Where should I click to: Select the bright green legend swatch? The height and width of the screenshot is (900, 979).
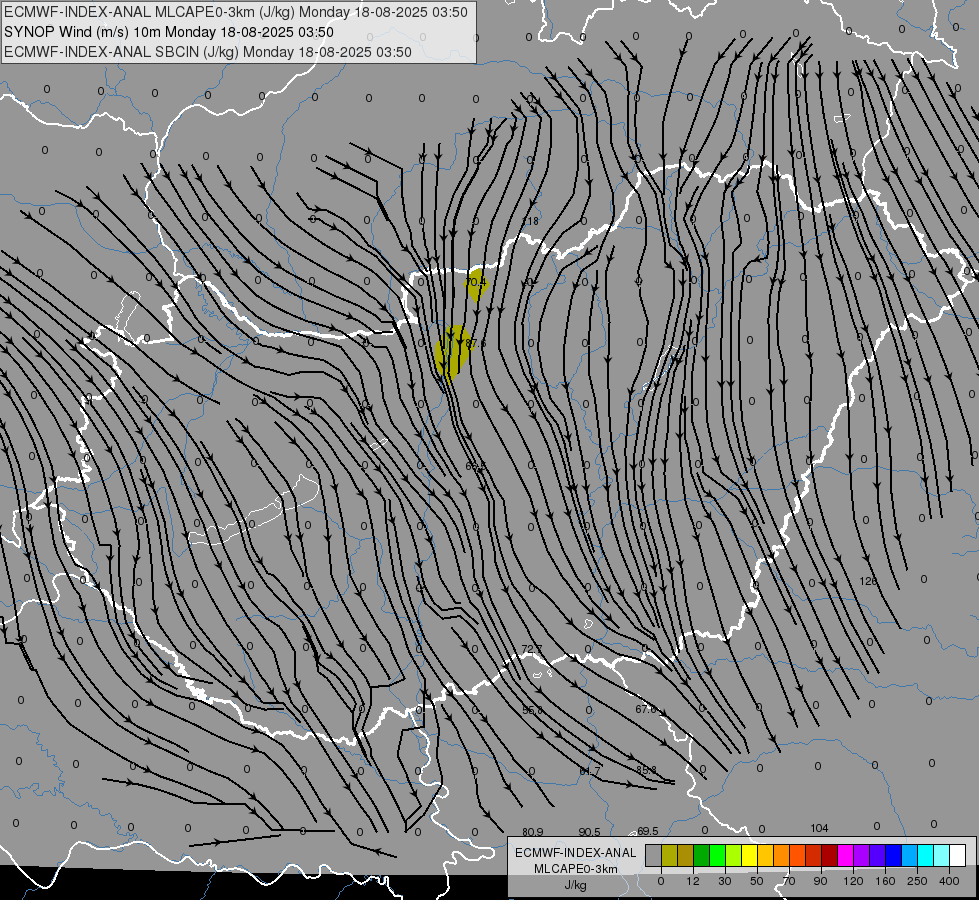tap(718, 855)
